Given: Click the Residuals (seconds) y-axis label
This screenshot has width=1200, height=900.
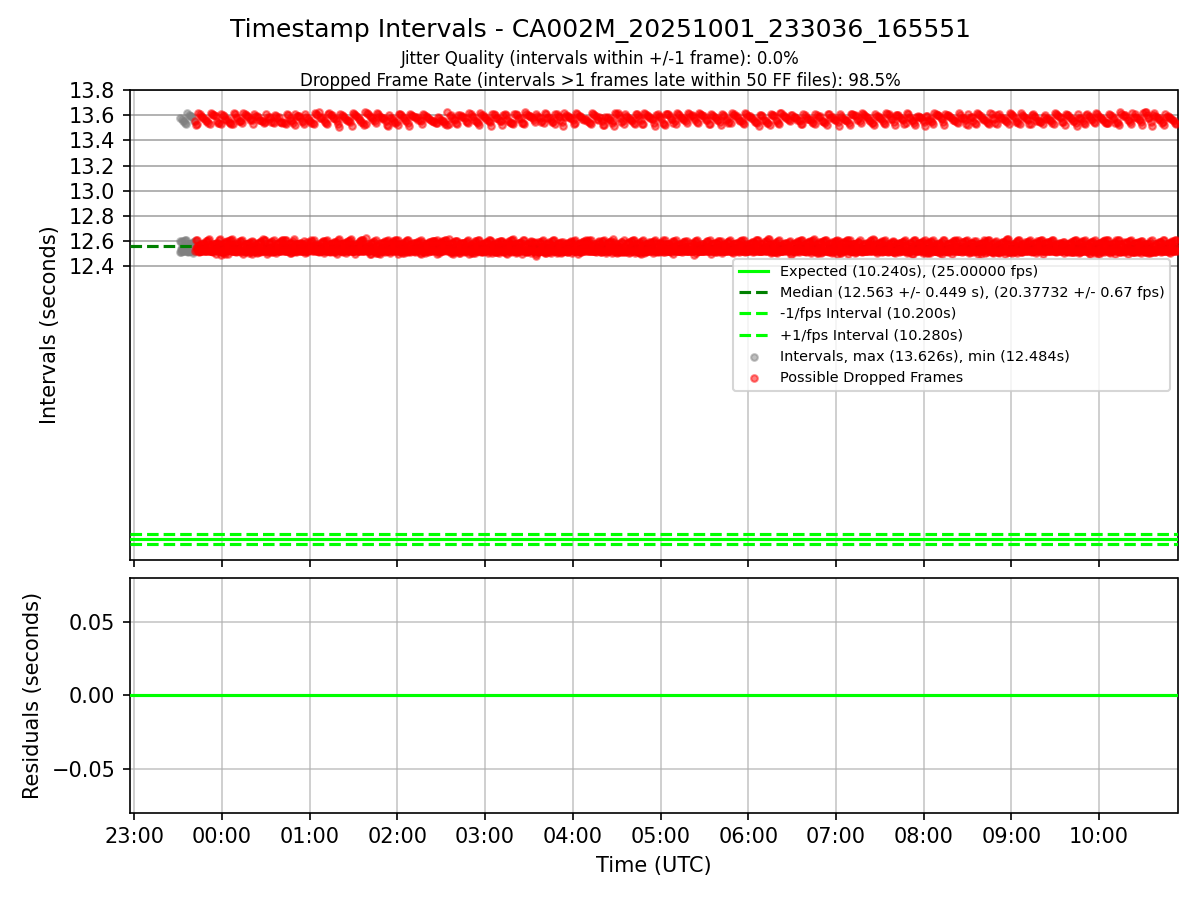Looking at the screenshot, I should click(x=31, y=696).
